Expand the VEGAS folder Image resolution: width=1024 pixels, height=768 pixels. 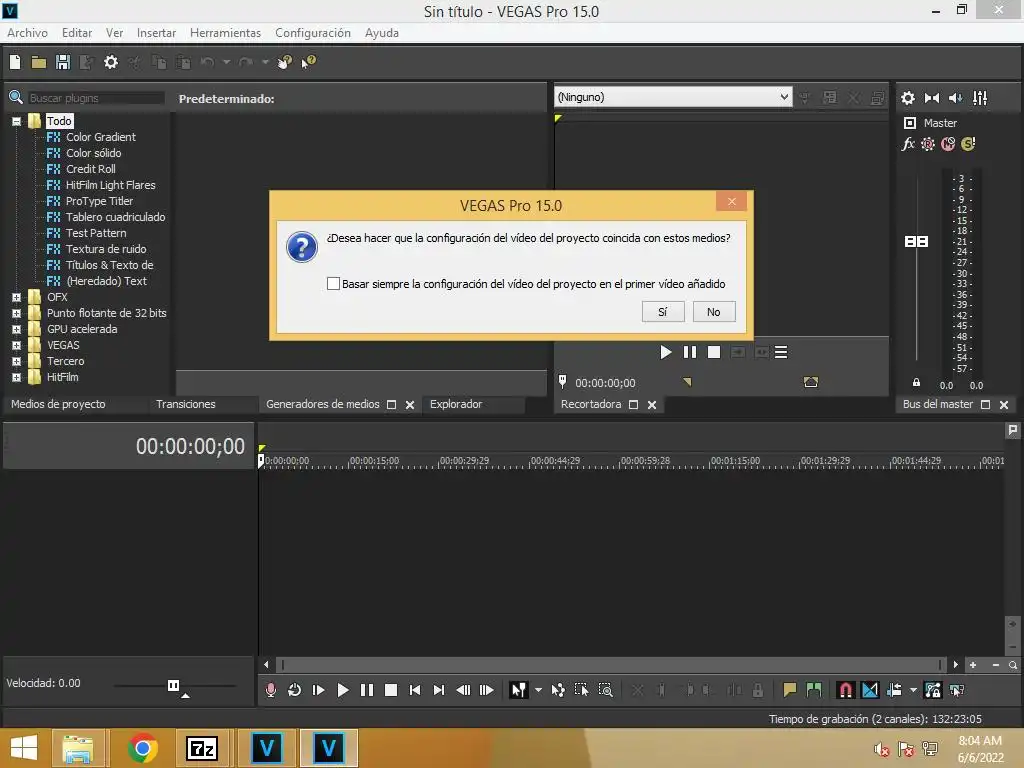16,345
